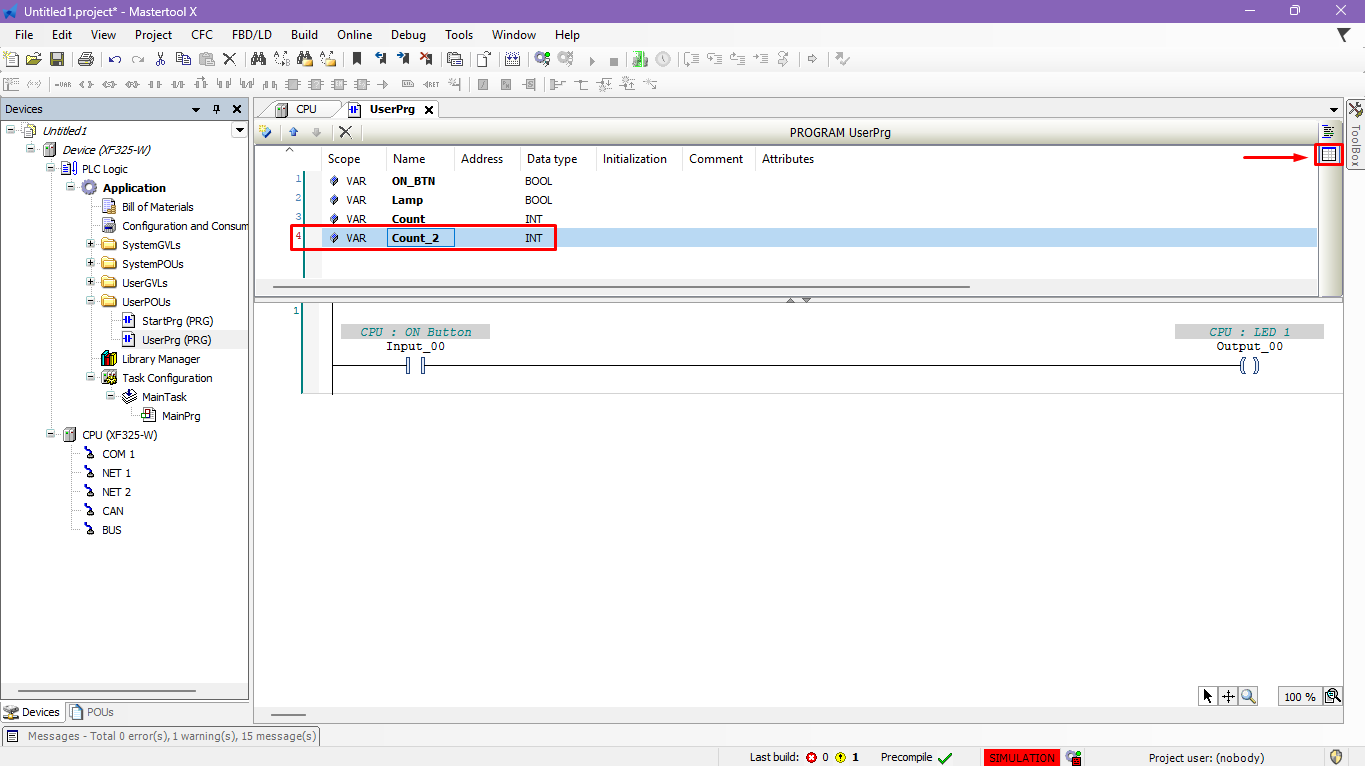Open the Untitled1 project dropdown arrow
This screenshot has height=766, width=1365.
(239, 130)
